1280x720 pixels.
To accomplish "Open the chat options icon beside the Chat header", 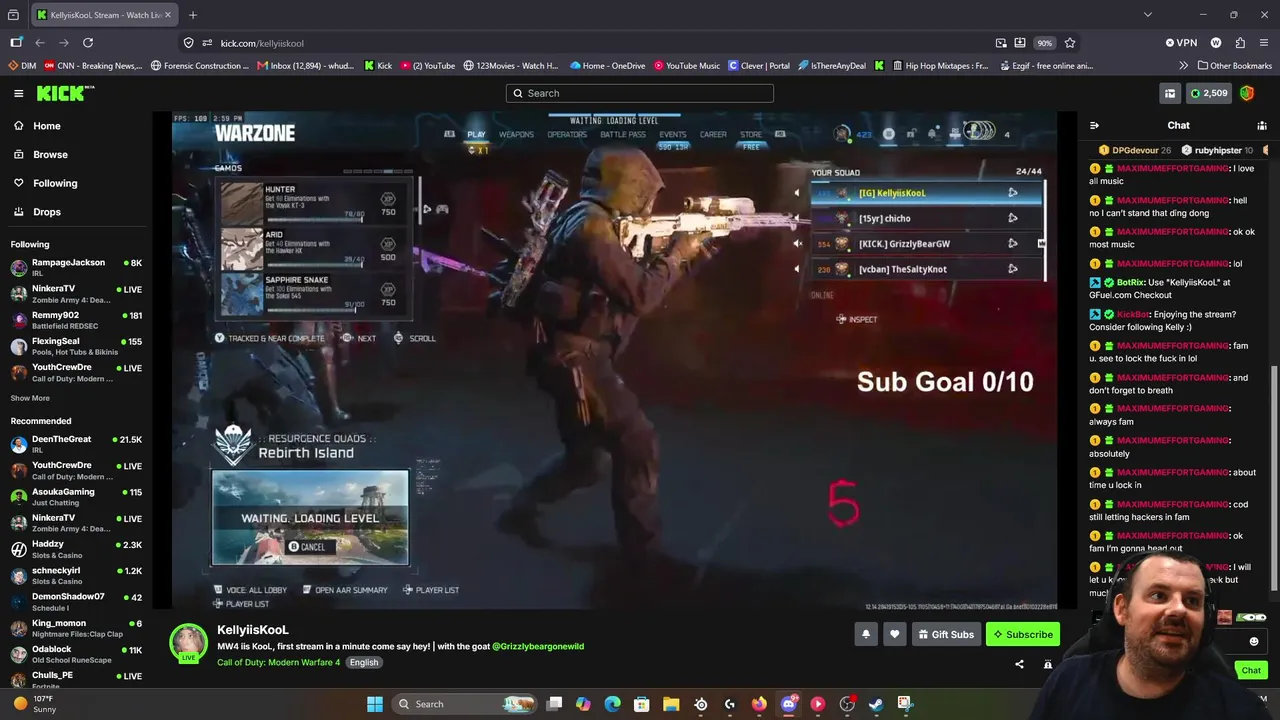I will coord(1261,125).
